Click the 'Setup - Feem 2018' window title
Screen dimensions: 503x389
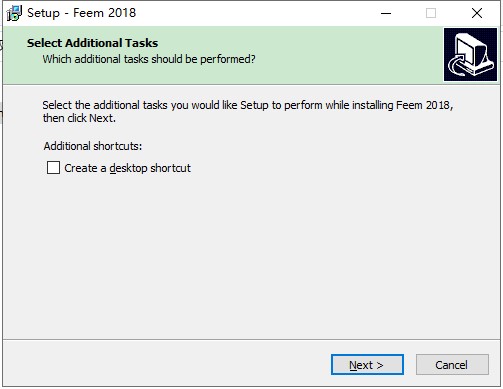[82, 13]
